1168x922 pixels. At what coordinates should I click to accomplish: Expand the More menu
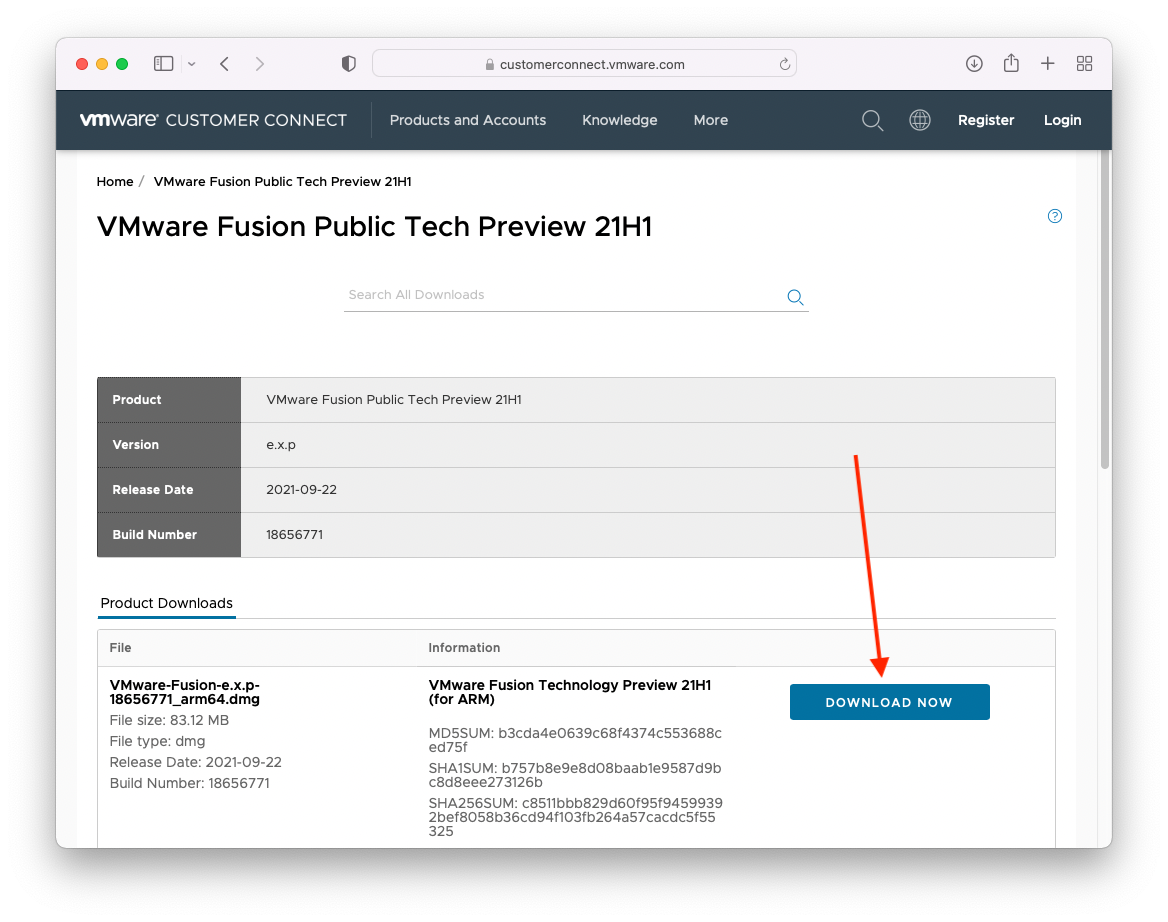pyautogui.click(x=710, y=120)
